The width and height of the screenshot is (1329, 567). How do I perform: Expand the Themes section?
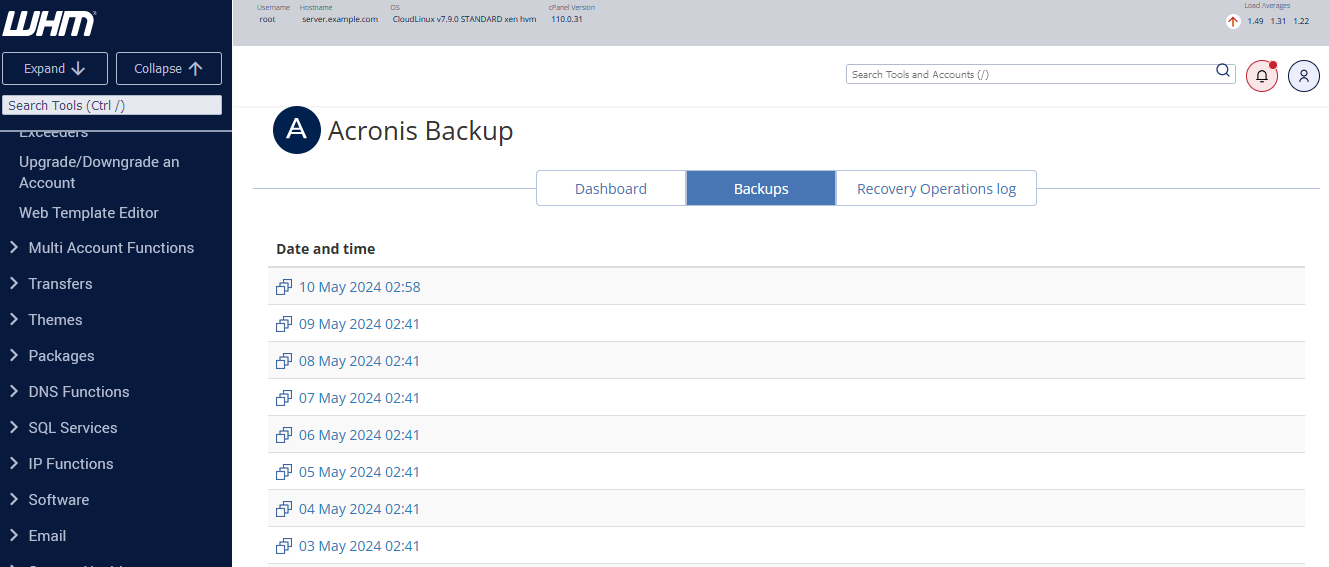click(x=45, y=320)
